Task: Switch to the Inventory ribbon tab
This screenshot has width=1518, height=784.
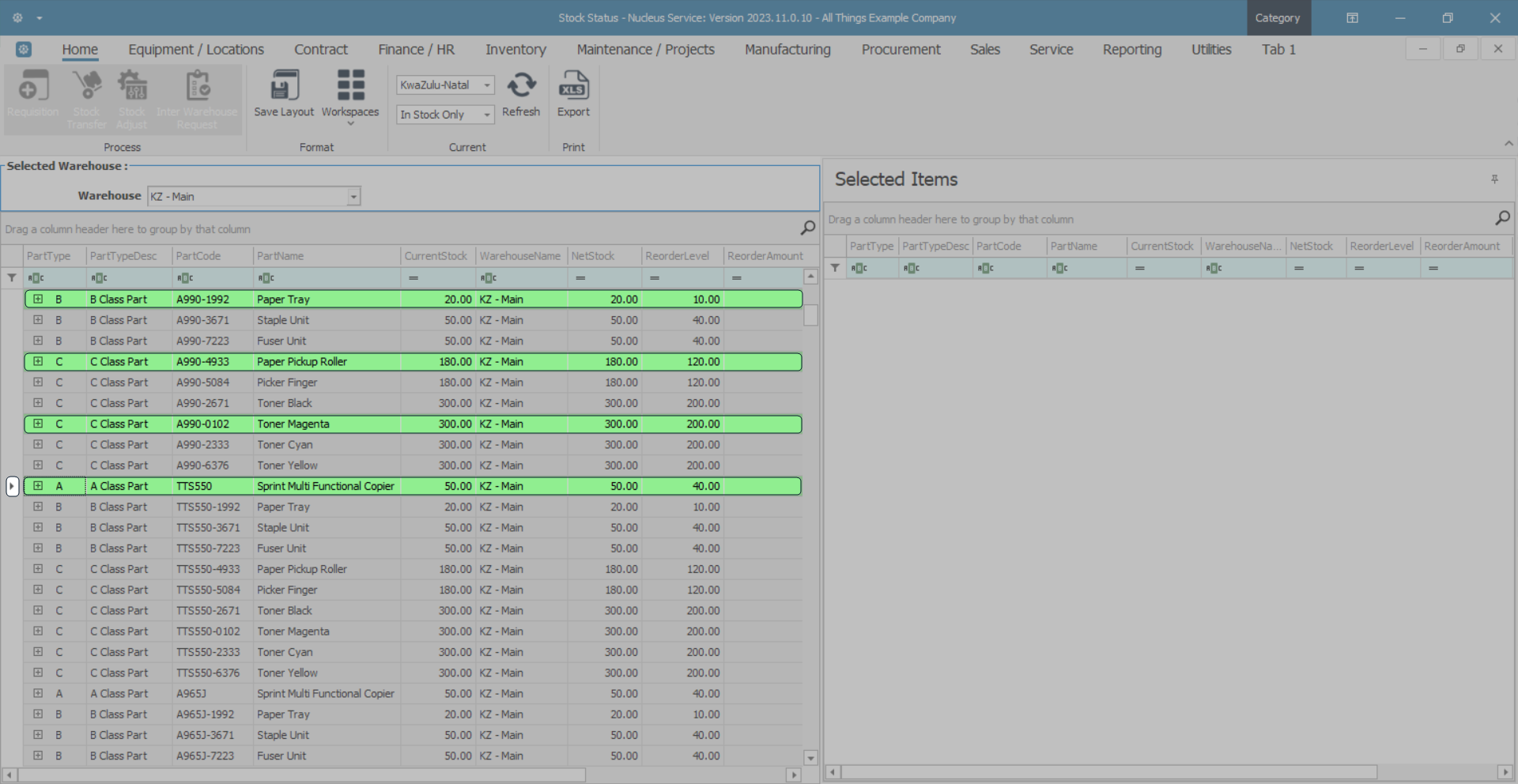Action: tap(515, 50)
